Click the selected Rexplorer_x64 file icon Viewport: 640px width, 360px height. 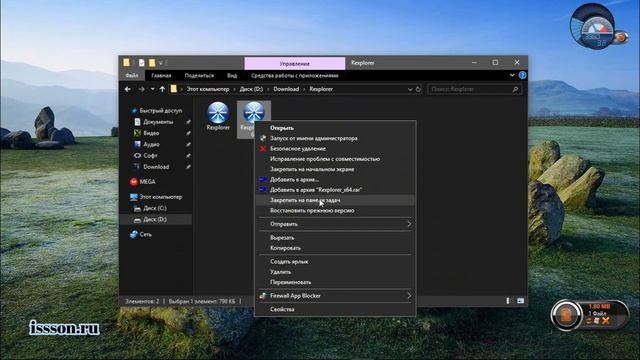pyautogui.click(x=253, y=112)
